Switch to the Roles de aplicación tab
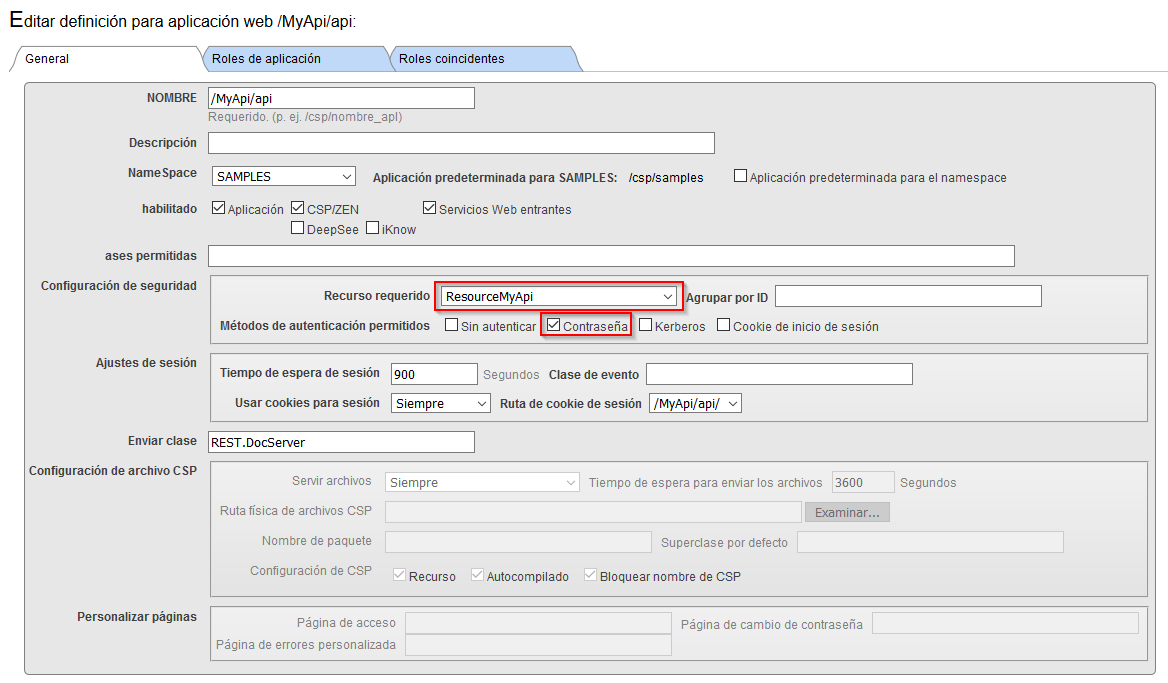 [266, 59]
